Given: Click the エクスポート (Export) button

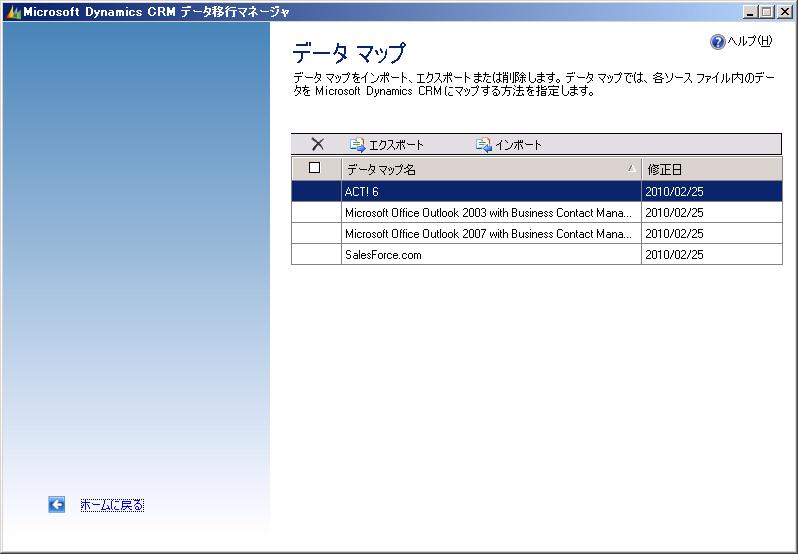Looking at the screenshot, I should coord(387,145).
